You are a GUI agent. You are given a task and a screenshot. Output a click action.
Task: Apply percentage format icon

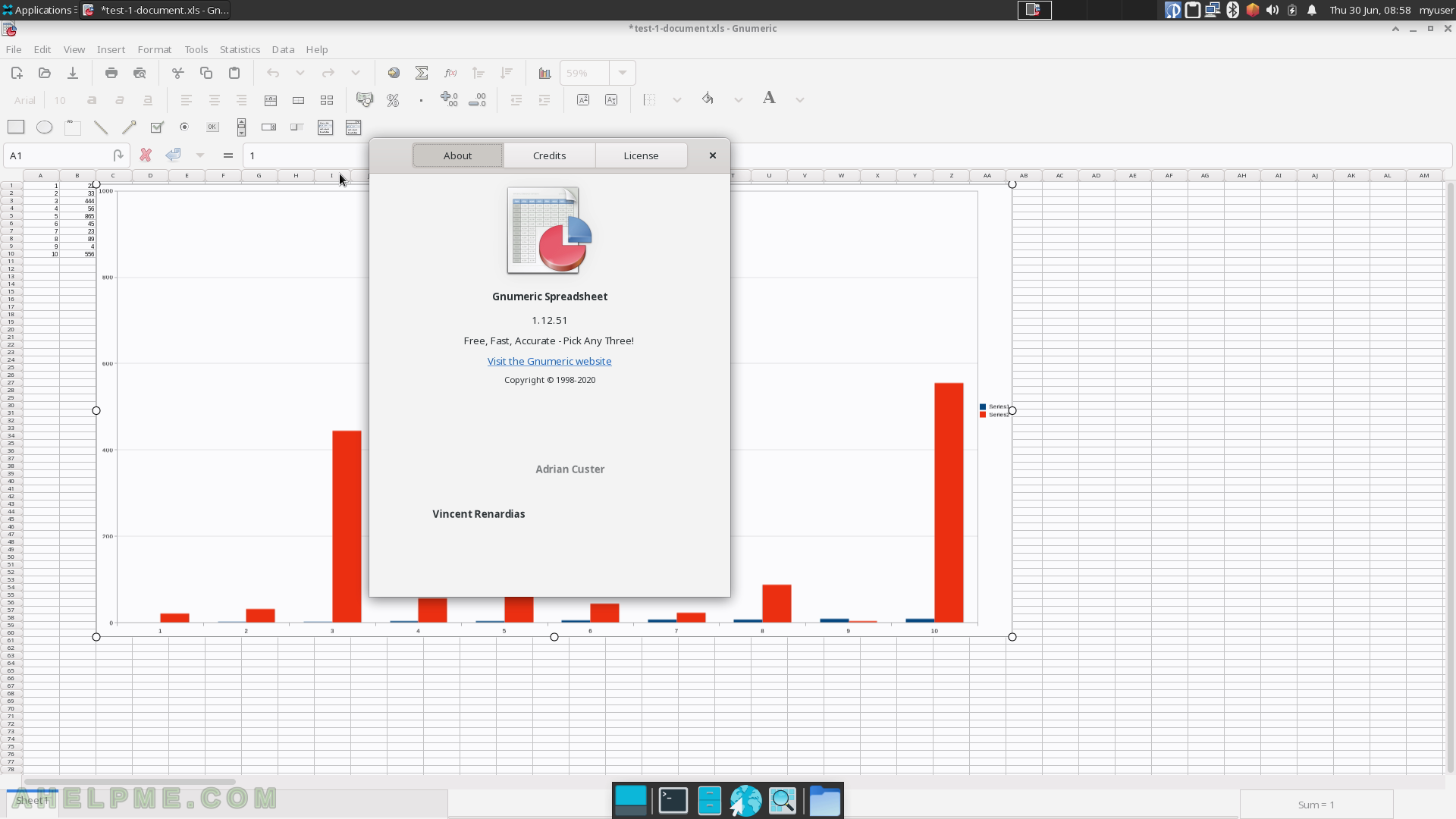pyautogui.click(x=393, y=100)
